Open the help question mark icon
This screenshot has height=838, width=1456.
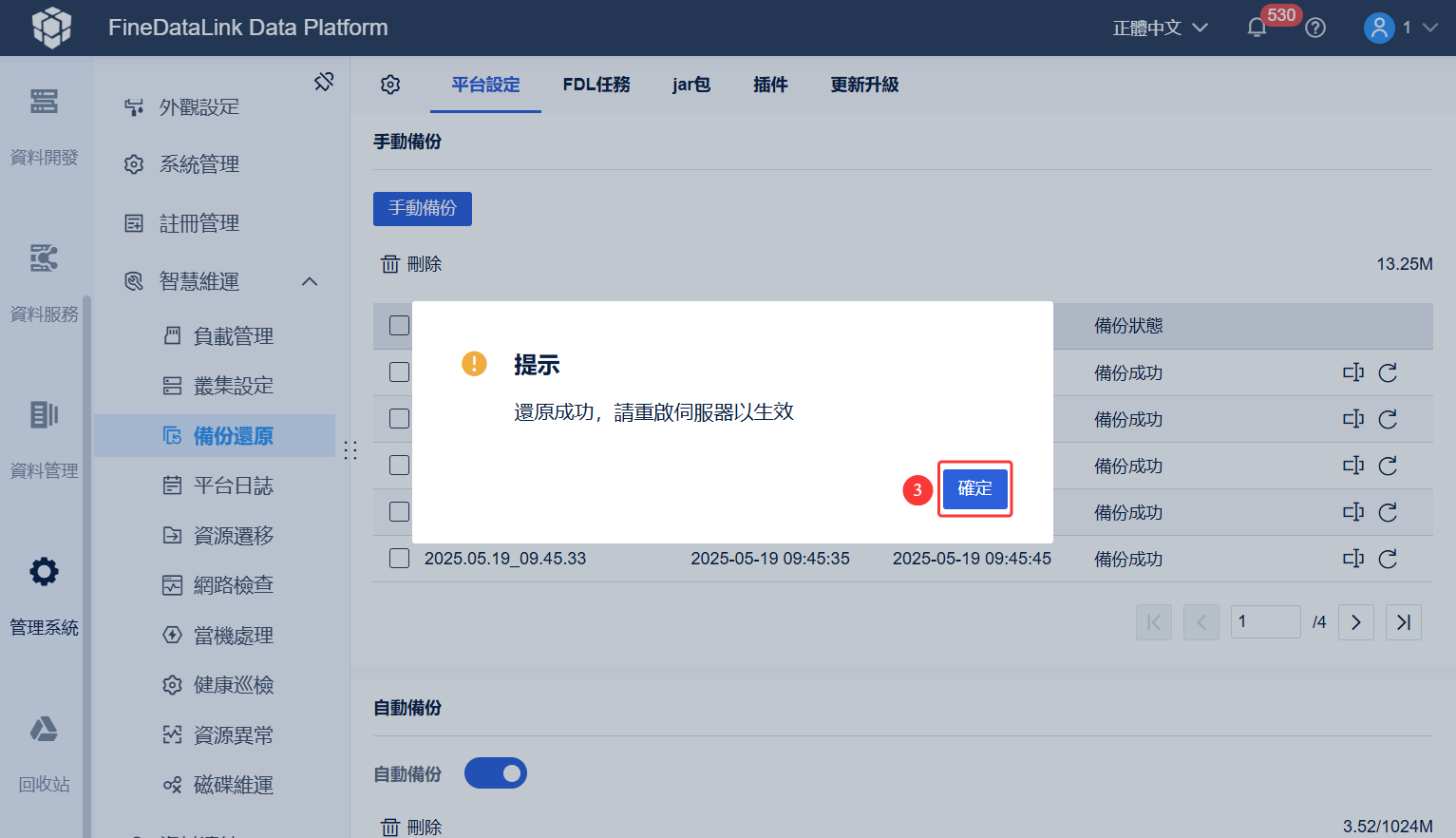pyautogui.click(x=1315, y=28)
